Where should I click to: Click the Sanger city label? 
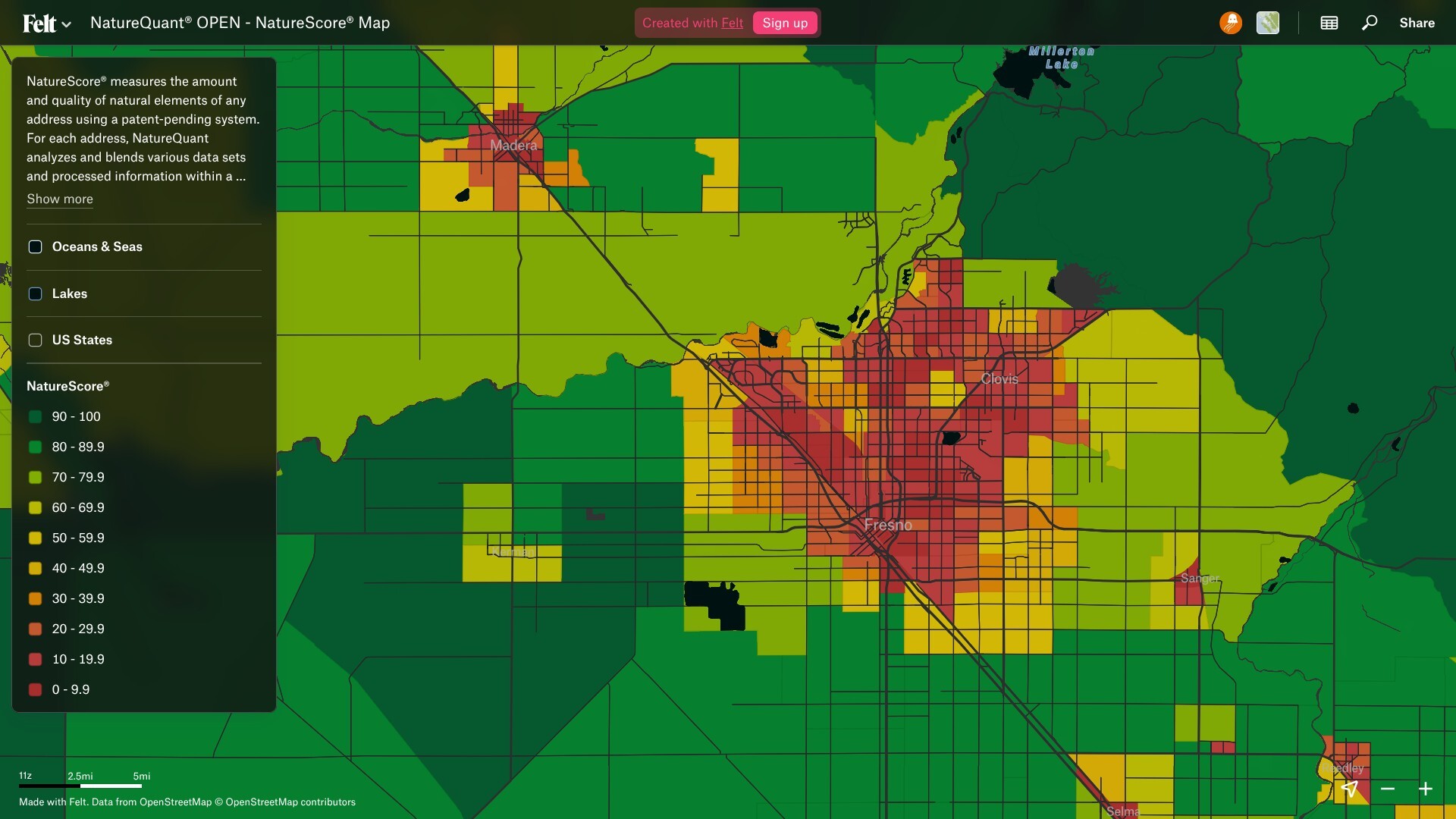point(1200,578)
